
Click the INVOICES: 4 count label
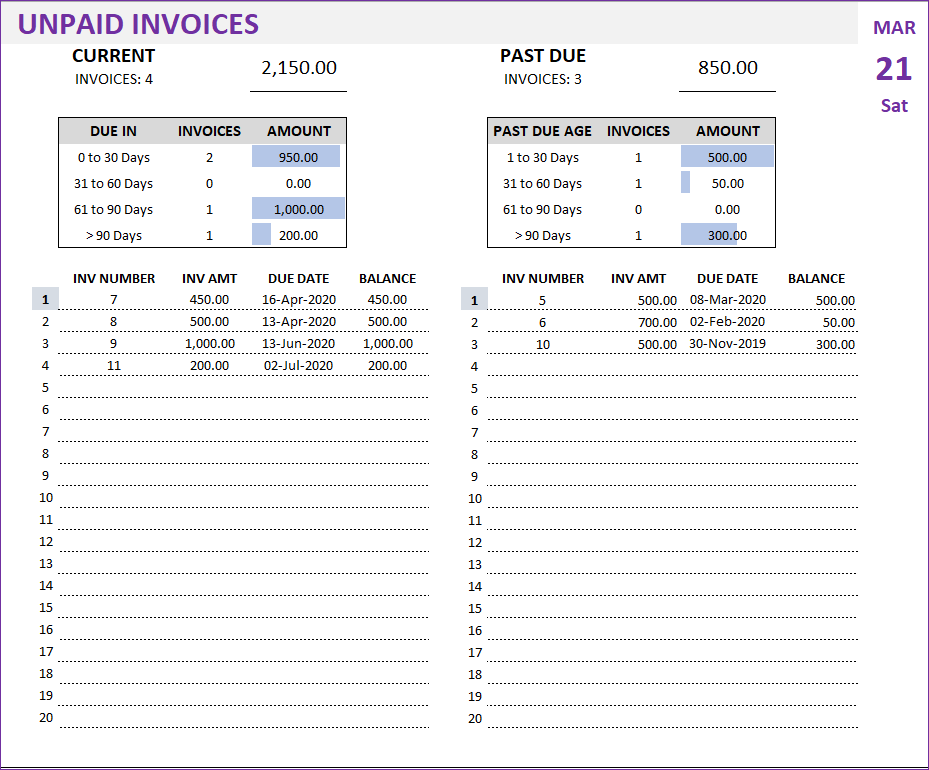(x=113, y=78)
